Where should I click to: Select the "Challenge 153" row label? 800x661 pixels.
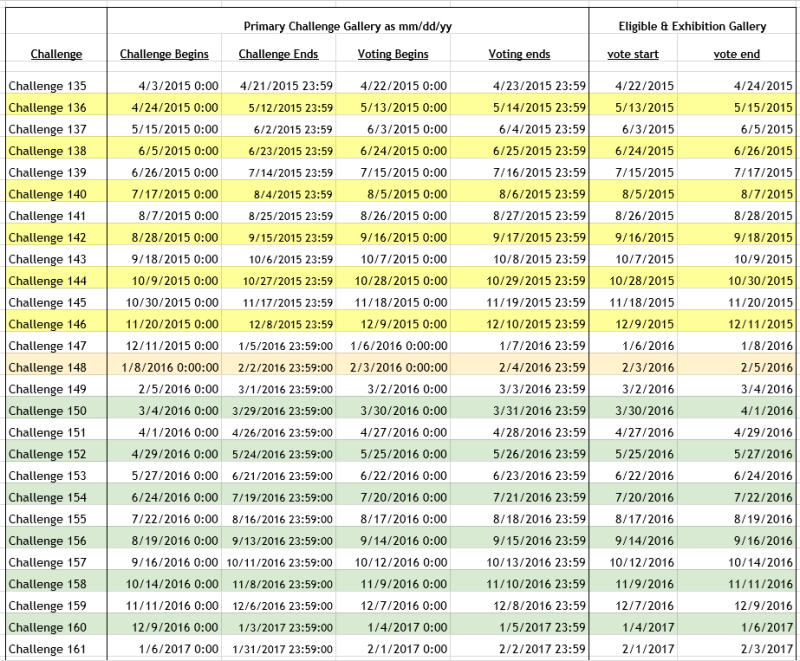pyautogui.click(x=47, y=476)
